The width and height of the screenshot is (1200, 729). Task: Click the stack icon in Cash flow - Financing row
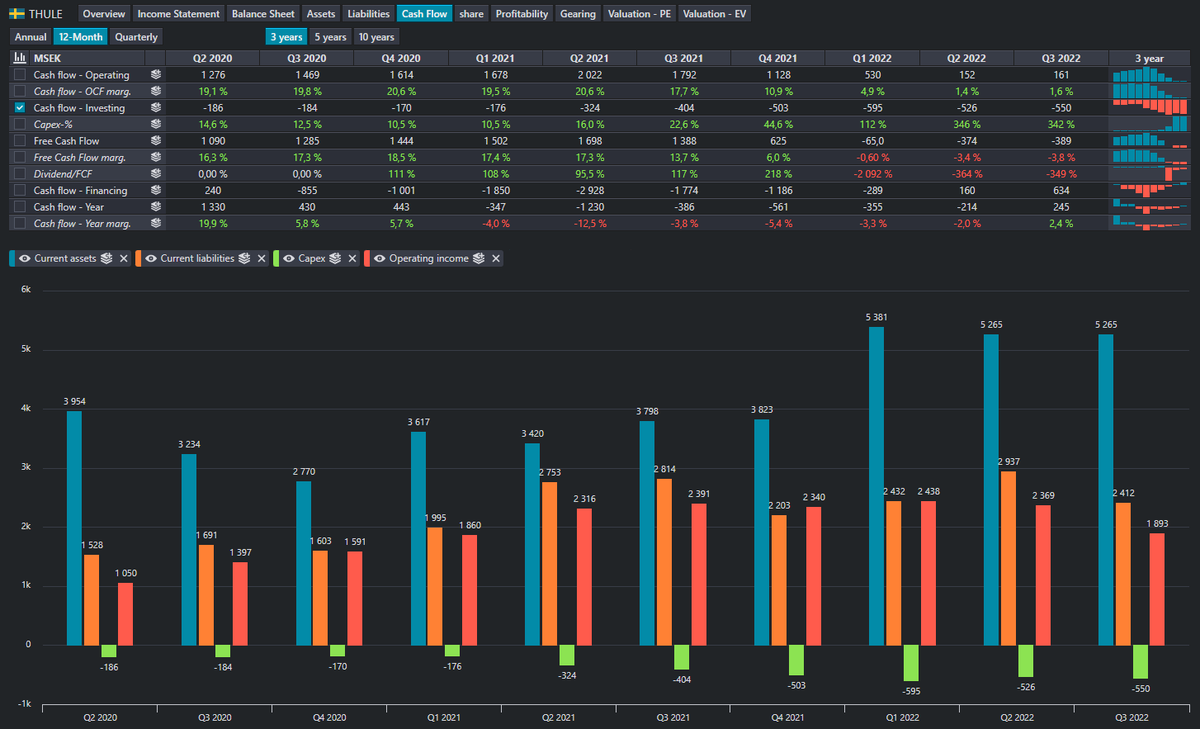pyautogui.click(x=156, y=190)
